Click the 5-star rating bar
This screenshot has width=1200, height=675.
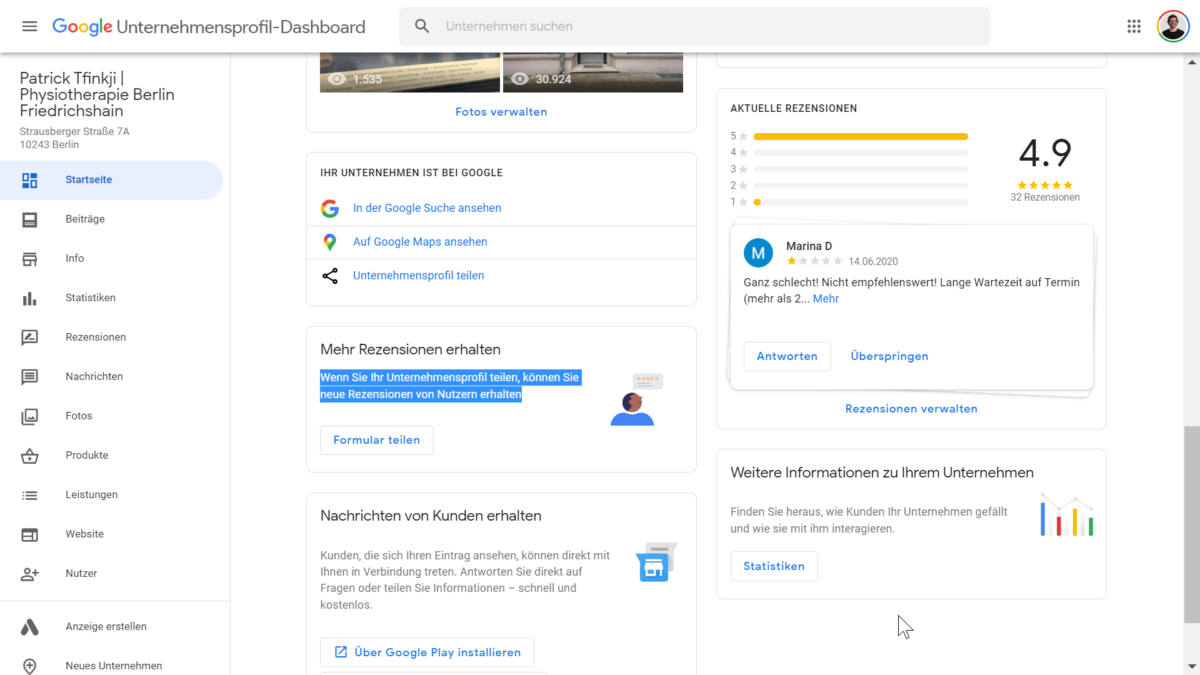pos(861,136)
